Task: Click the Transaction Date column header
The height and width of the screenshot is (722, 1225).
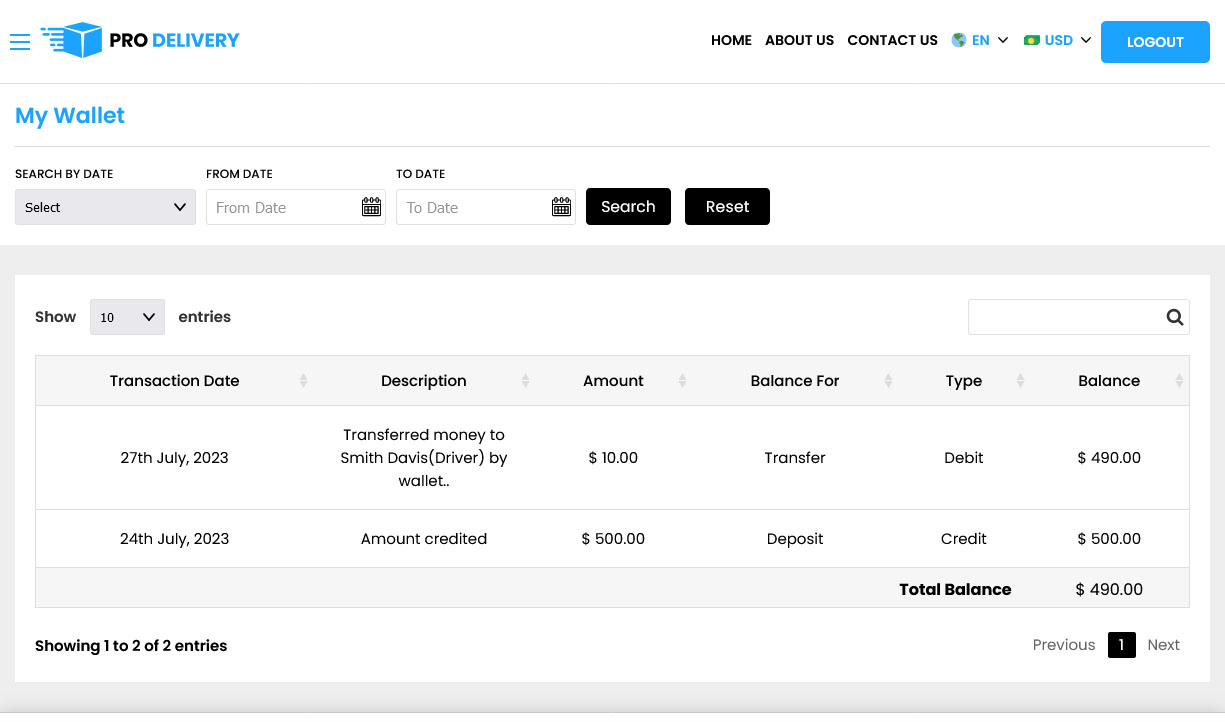Action: coord(174,381)
